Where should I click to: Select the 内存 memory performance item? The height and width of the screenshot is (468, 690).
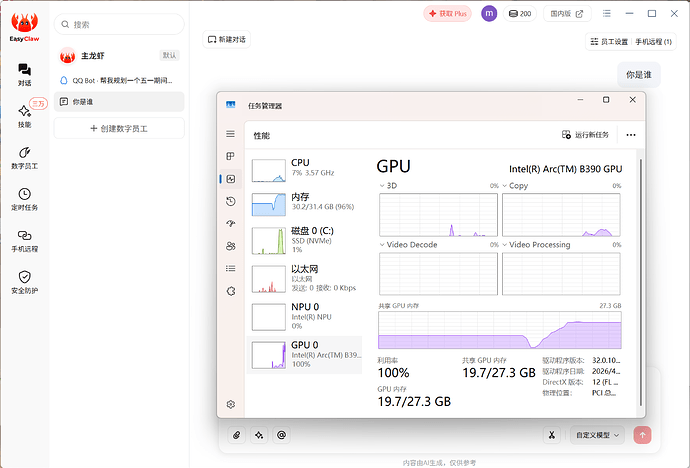point(305,204)
